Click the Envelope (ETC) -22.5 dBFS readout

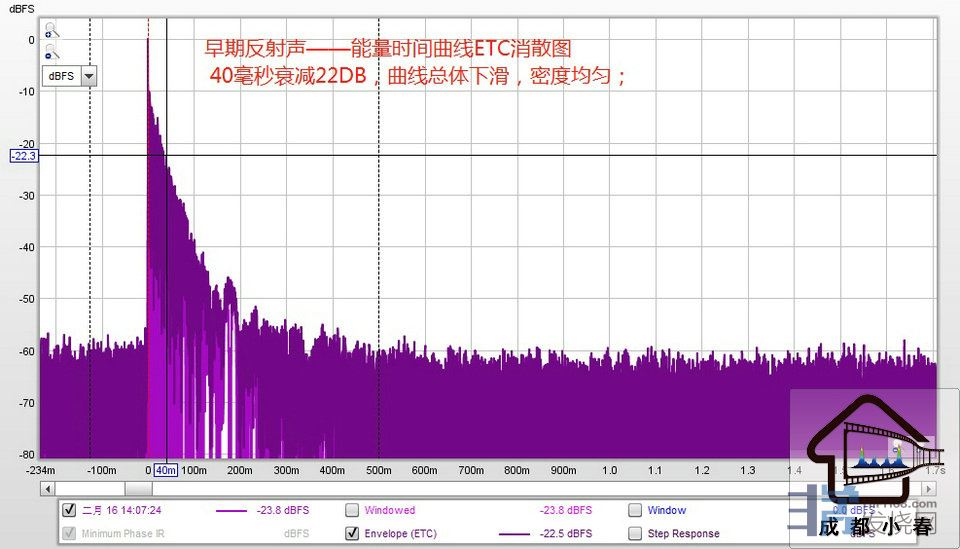tap(565, 534)
